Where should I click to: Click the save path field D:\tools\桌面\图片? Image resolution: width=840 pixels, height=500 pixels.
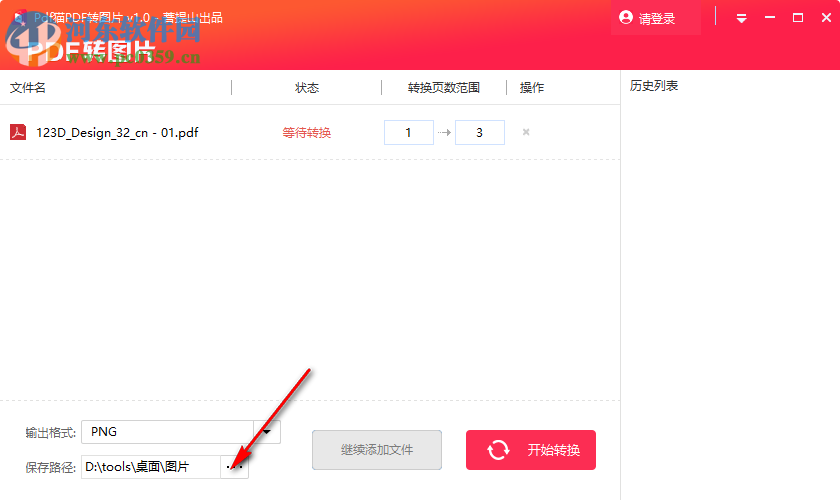click(x=151, y=467)
